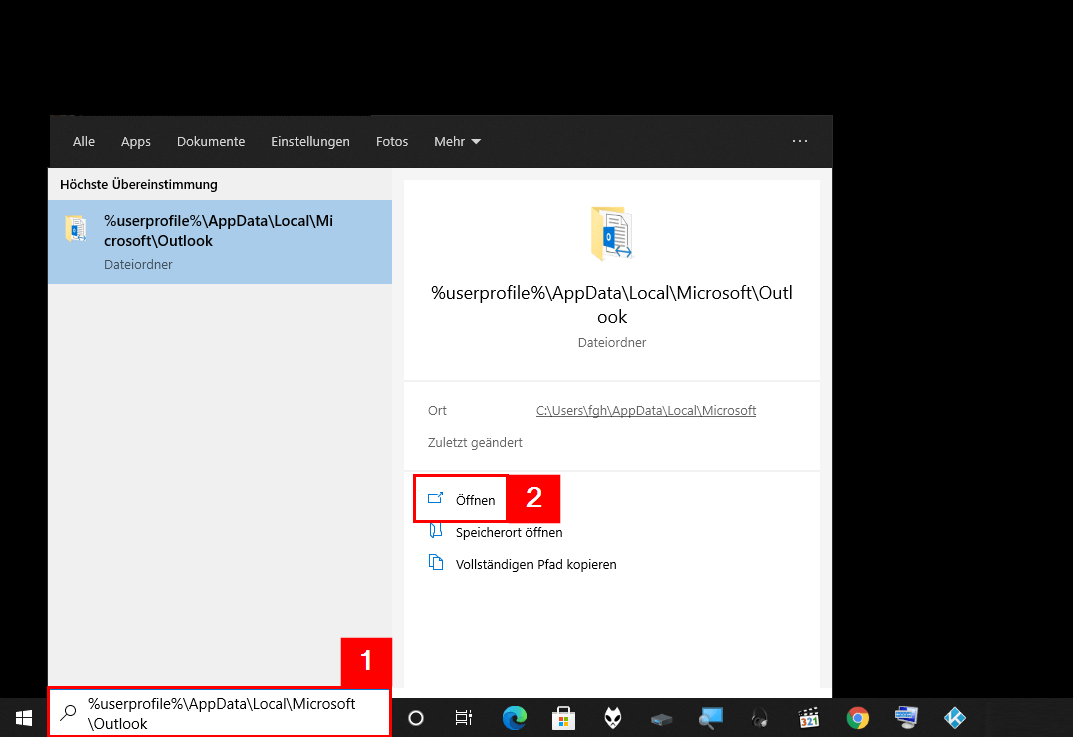
Task: Launch Microsoft Edge from the taskbar
Action: tap(515, 718)
